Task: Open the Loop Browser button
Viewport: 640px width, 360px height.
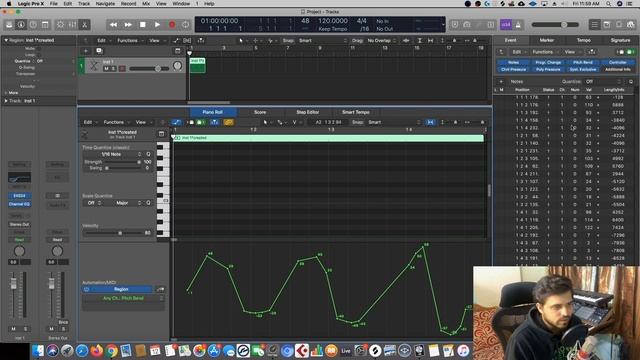Action: 619,25
